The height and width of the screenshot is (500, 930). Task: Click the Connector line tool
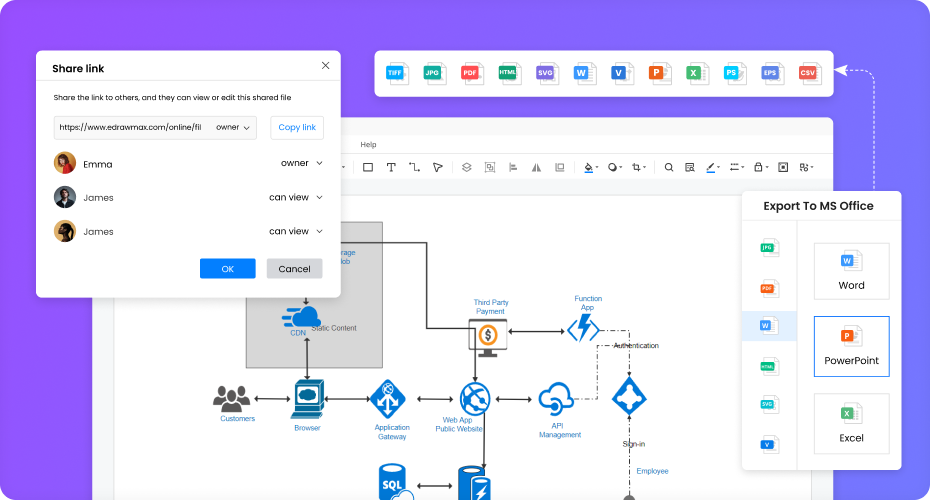414,167
